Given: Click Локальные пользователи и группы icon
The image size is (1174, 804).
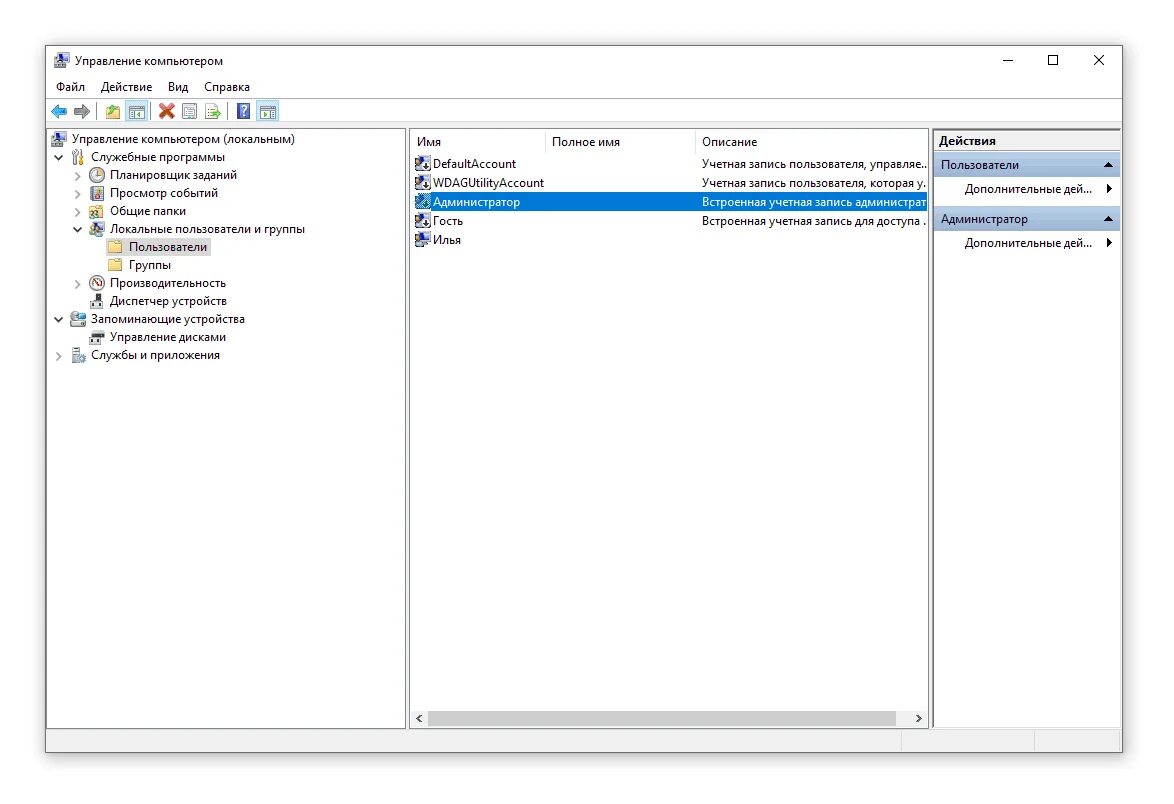Looking at the screenshot, I should [x=97, y=229].
